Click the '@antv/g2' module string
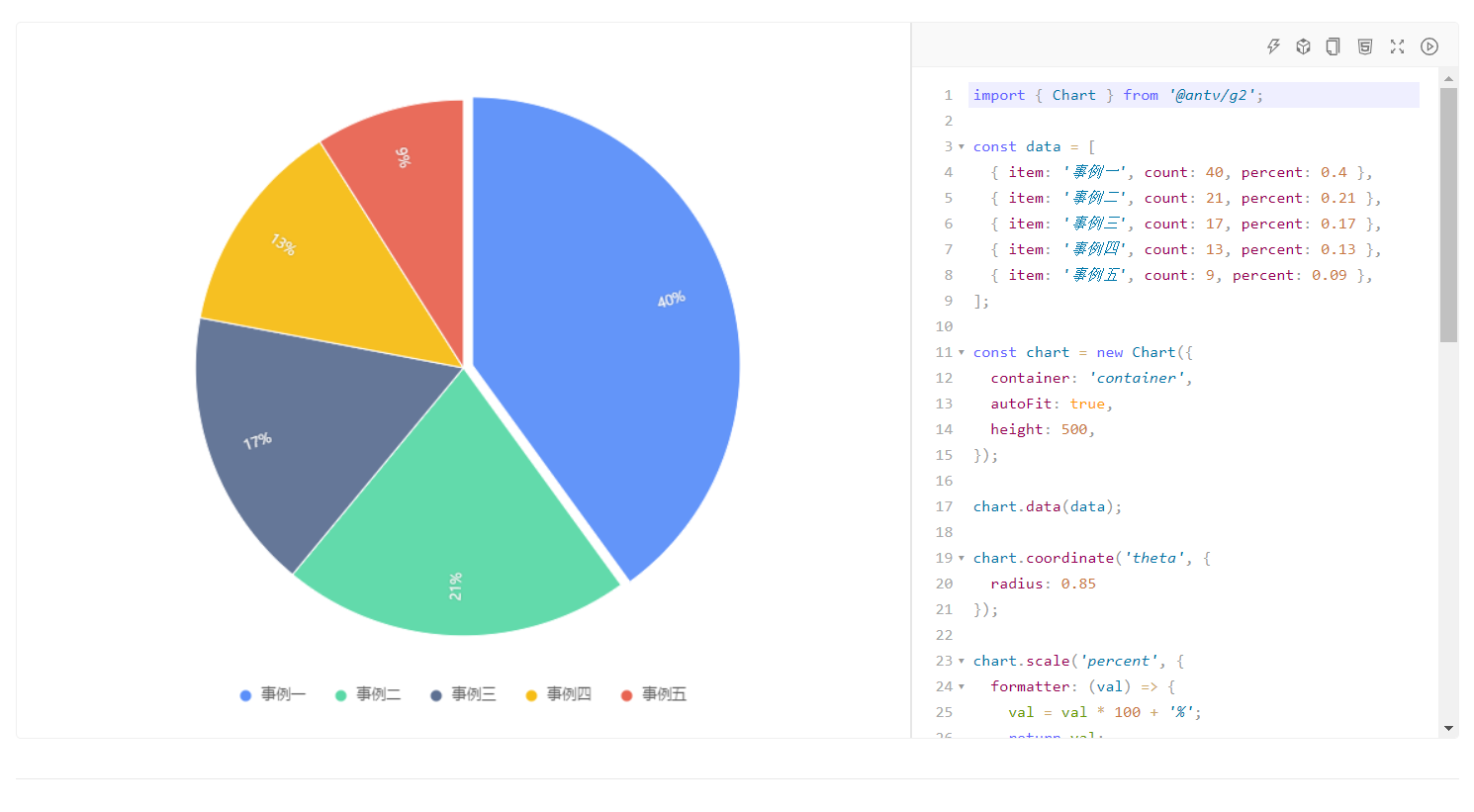 point(1212,95)
